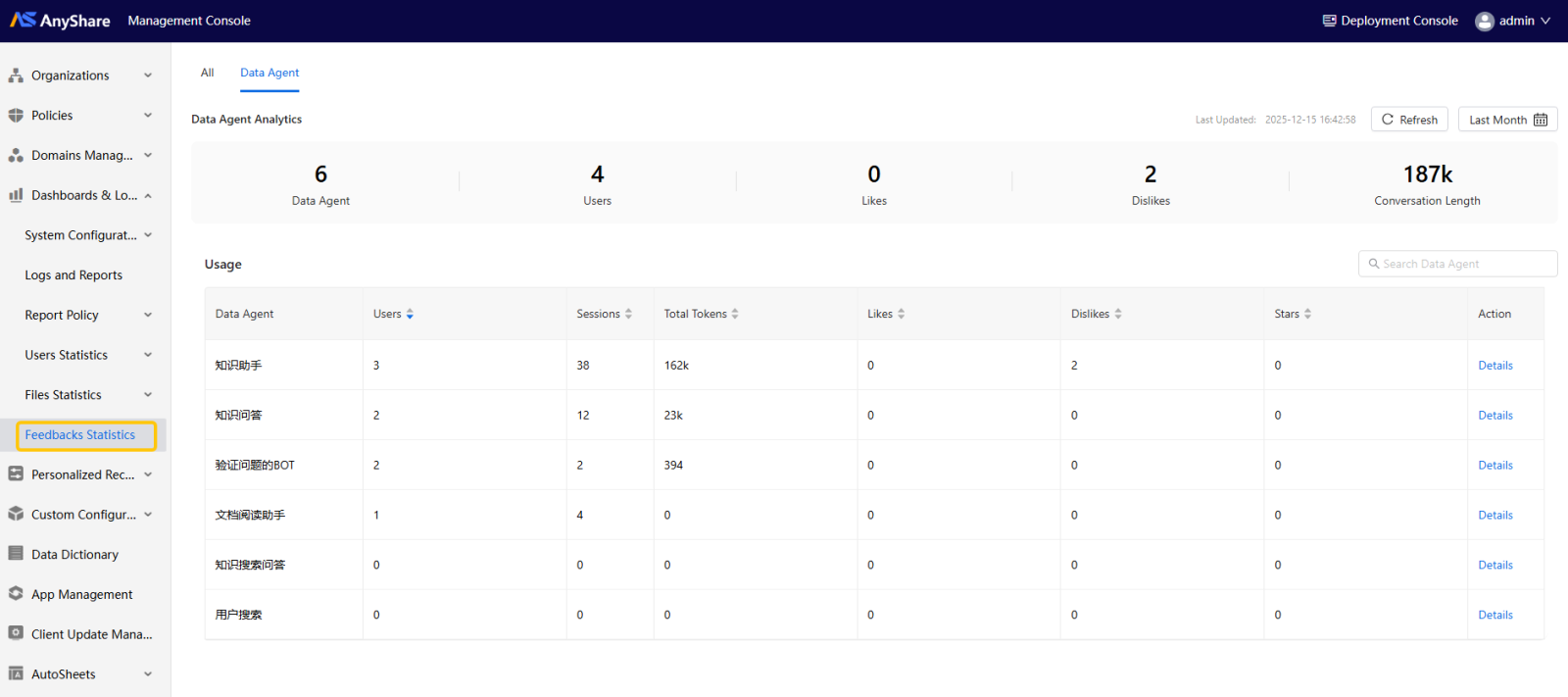Click the Deployment Console icon
1568x697 pixels.
pos(1329,21)
